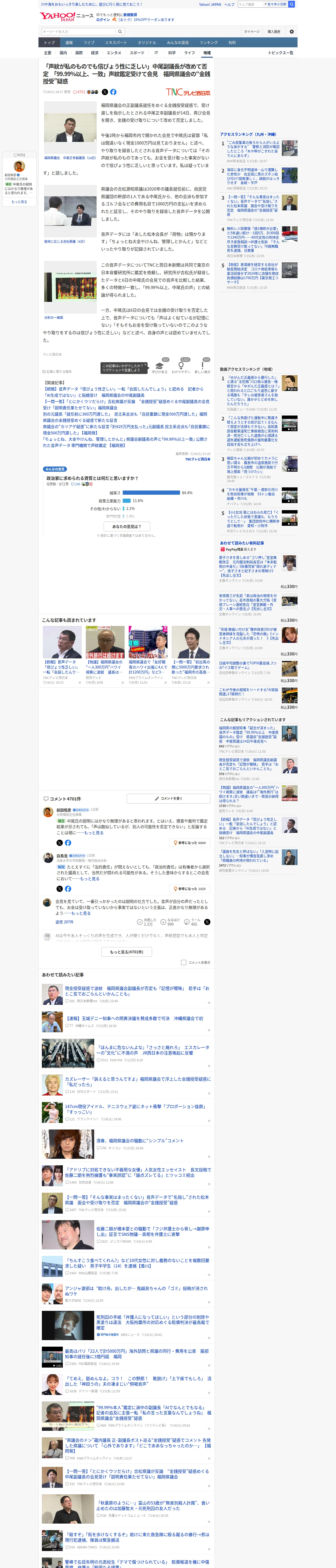Open settings with the gear icon
Screen dimensions: 336x1568
pyautogui.click(x=292, y=32)
